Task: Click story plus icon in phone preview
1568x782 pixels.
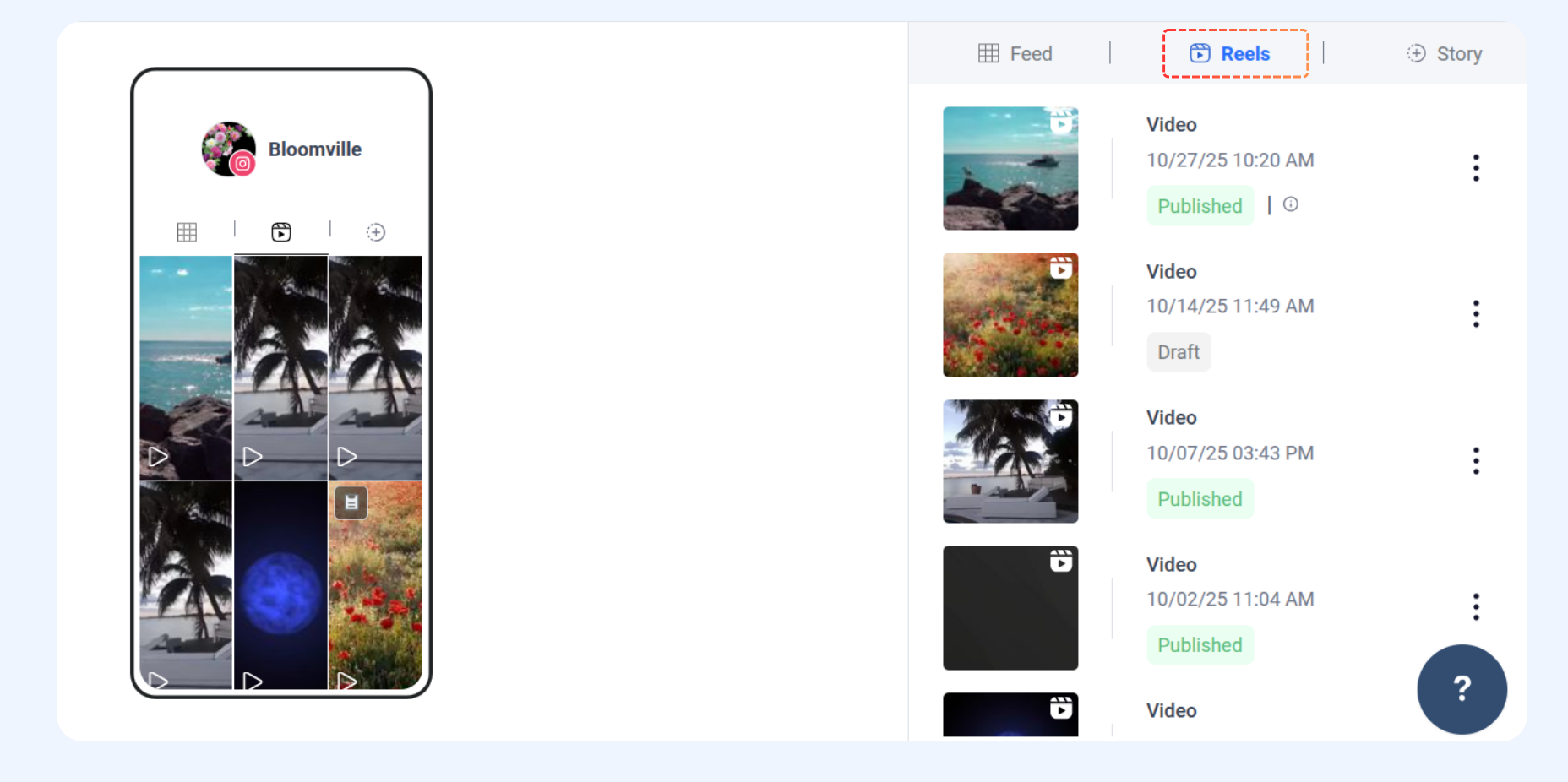Action: pos(376,232)
